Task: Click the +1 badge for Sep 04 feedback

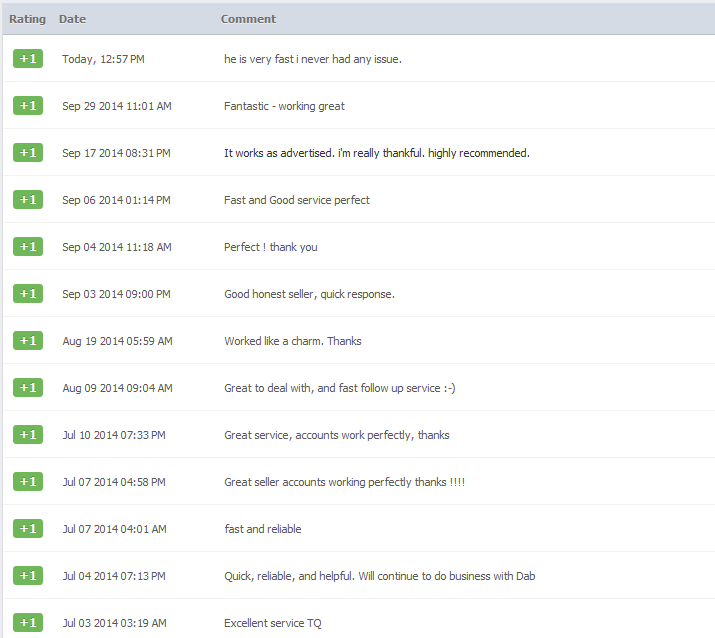Action: [x=28, y=247]
